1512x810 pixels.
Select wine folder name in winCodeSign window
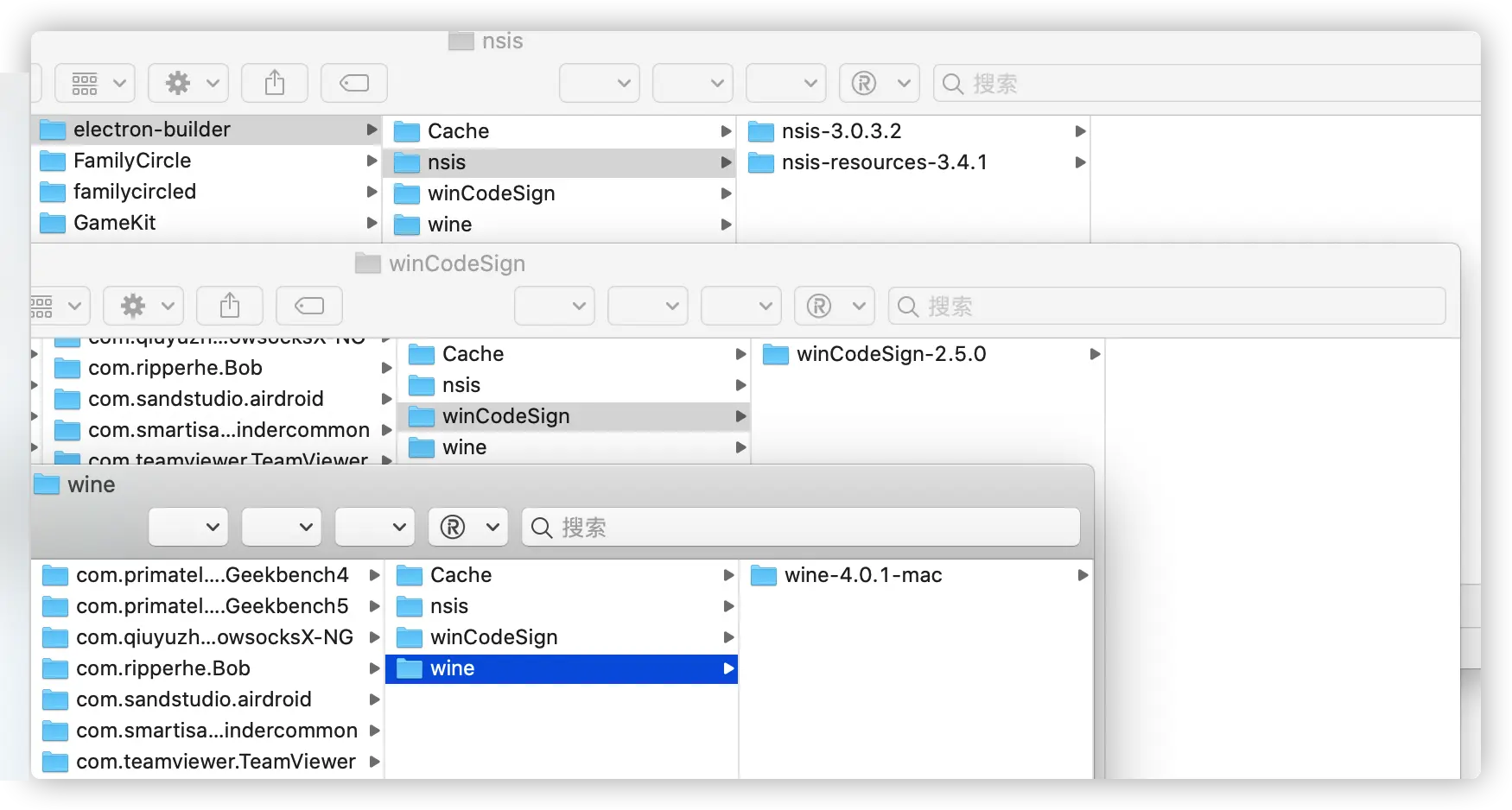[x=465, y=447]
